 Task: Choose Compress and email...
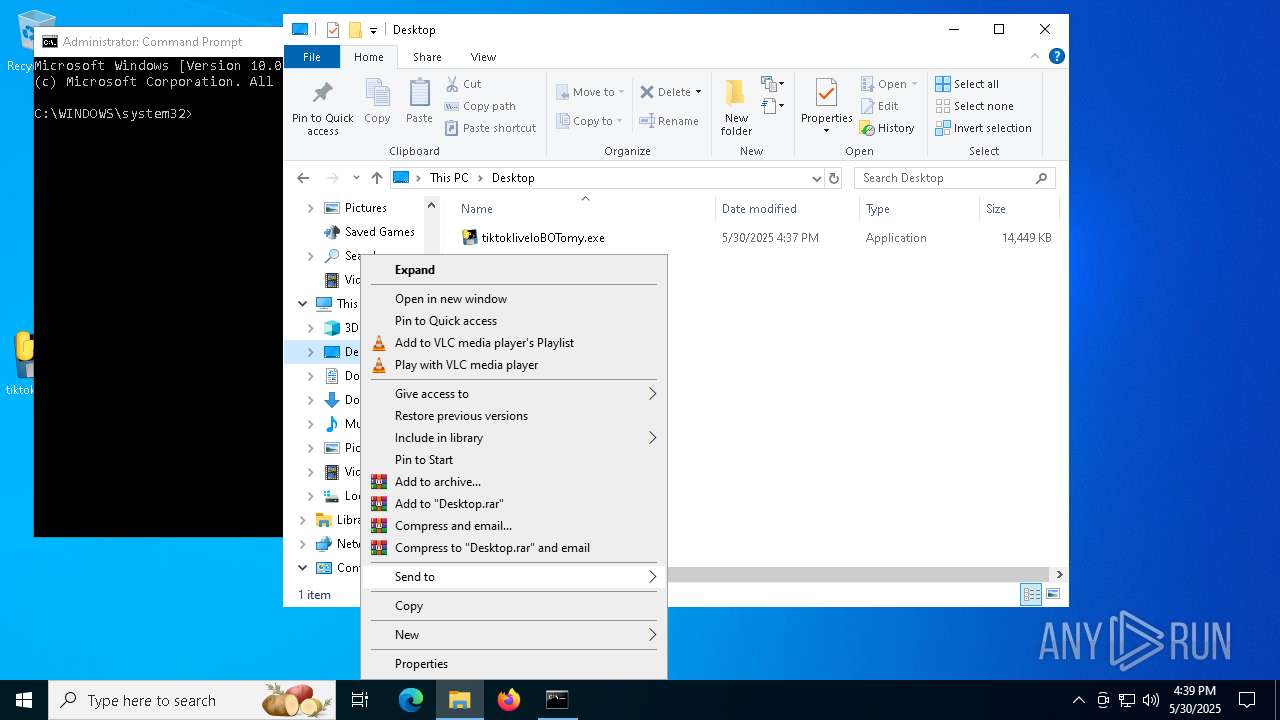point(514,526)
